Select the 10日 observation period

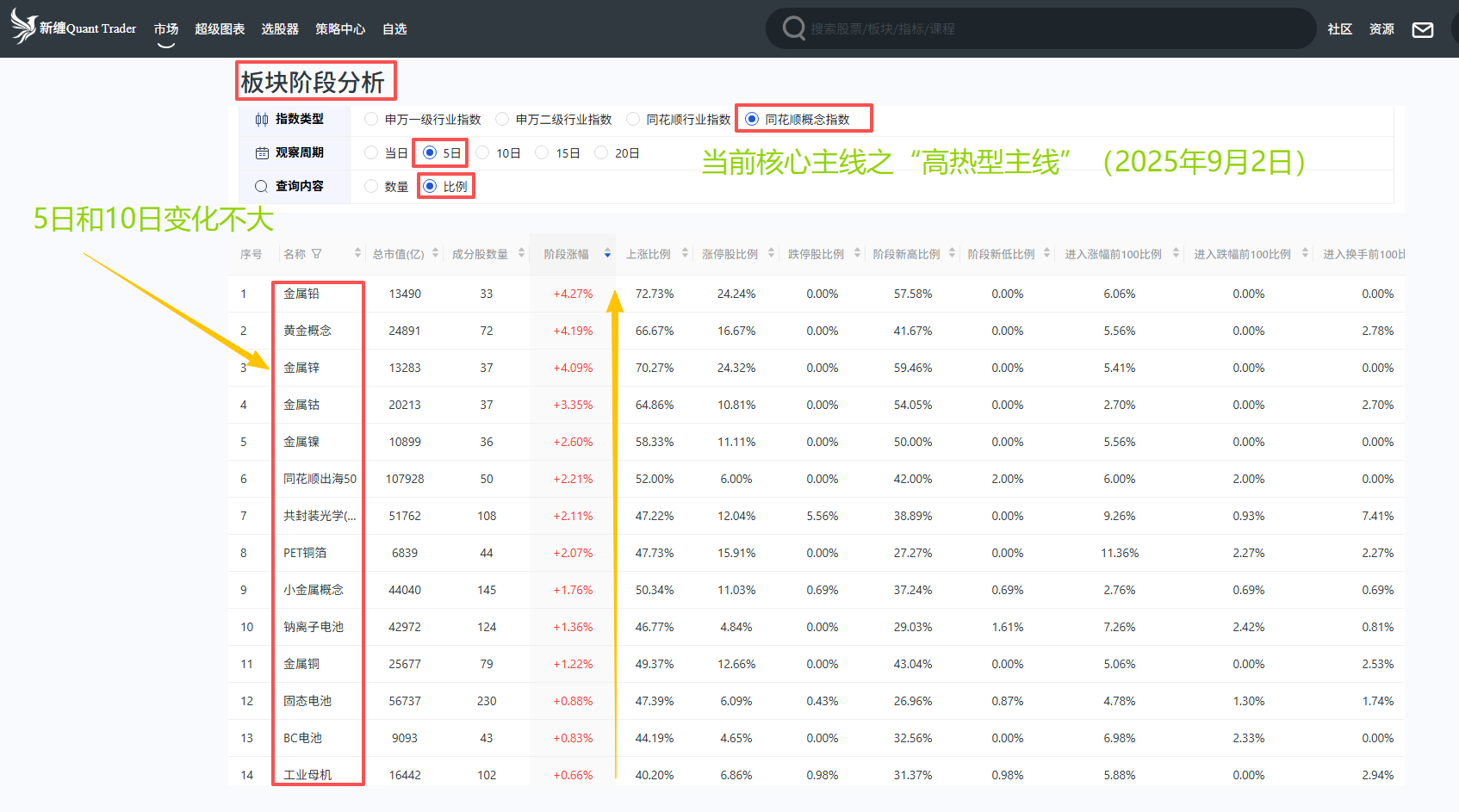(x=483, y=153)
